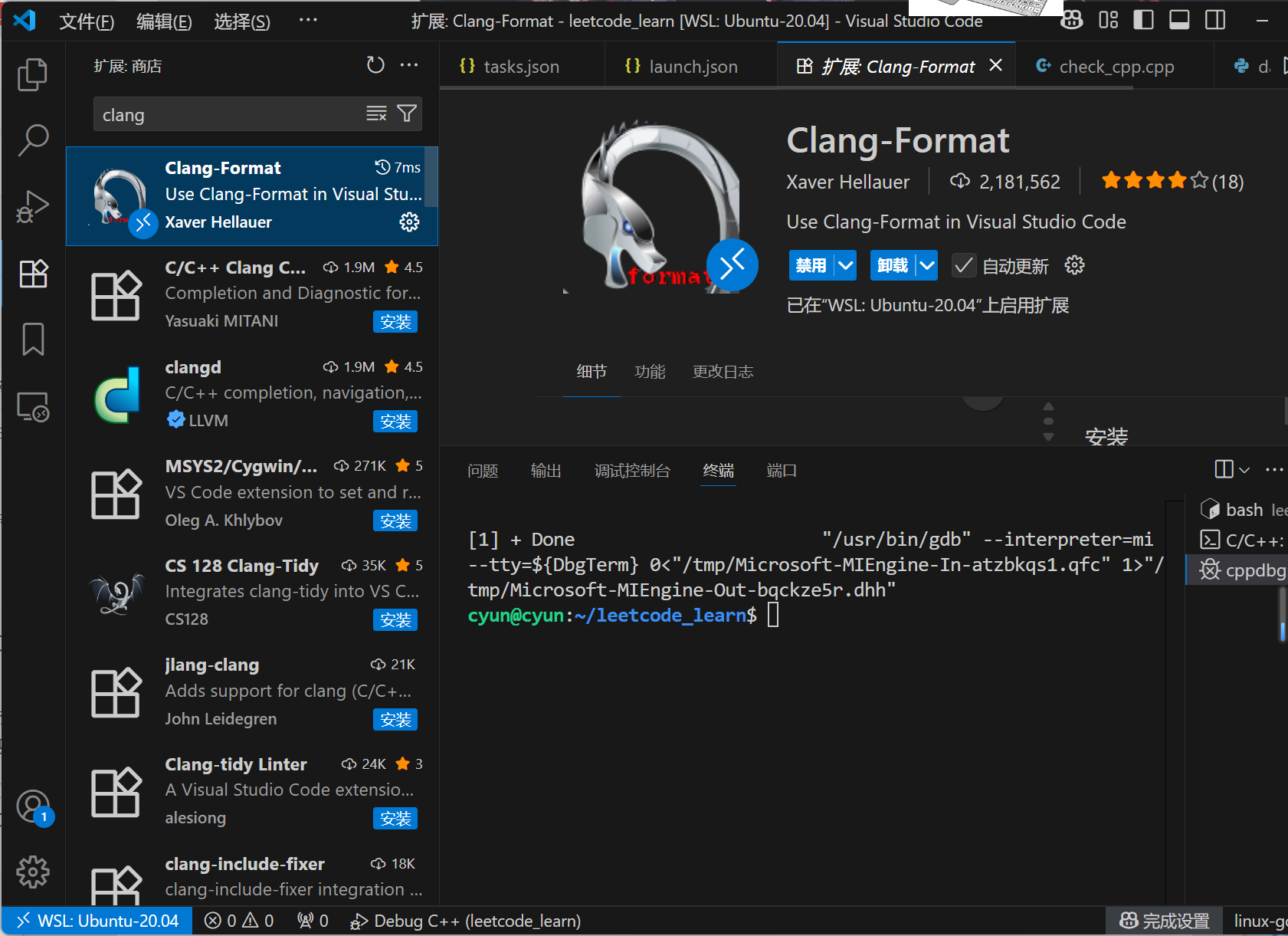Install the CS 128 Clang-Tidy extension
The width and height of the screenshot is (1288, 936).
(395, 620)
